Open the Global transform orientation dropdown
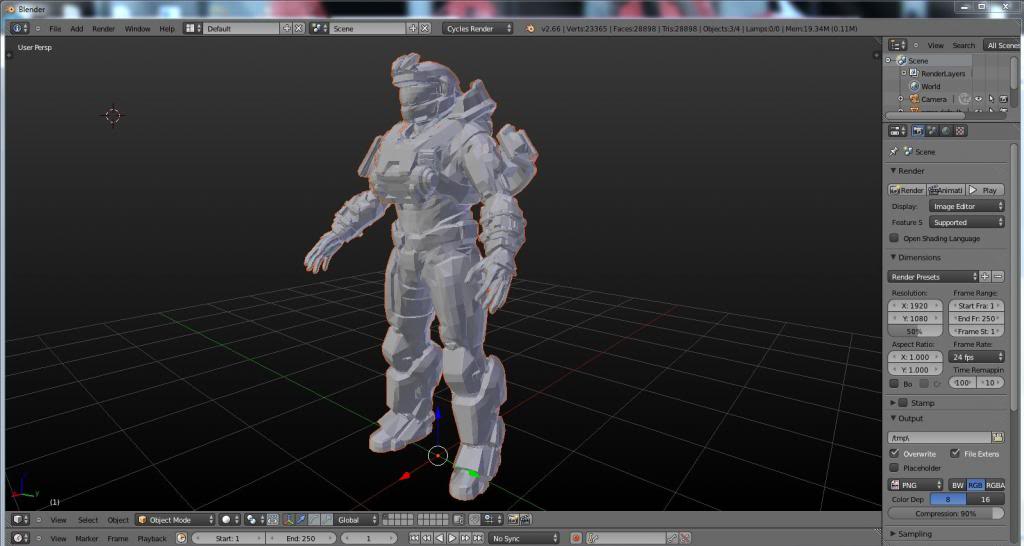The width and height of the screenshot is (1024, 546). [x=356, y=520]
